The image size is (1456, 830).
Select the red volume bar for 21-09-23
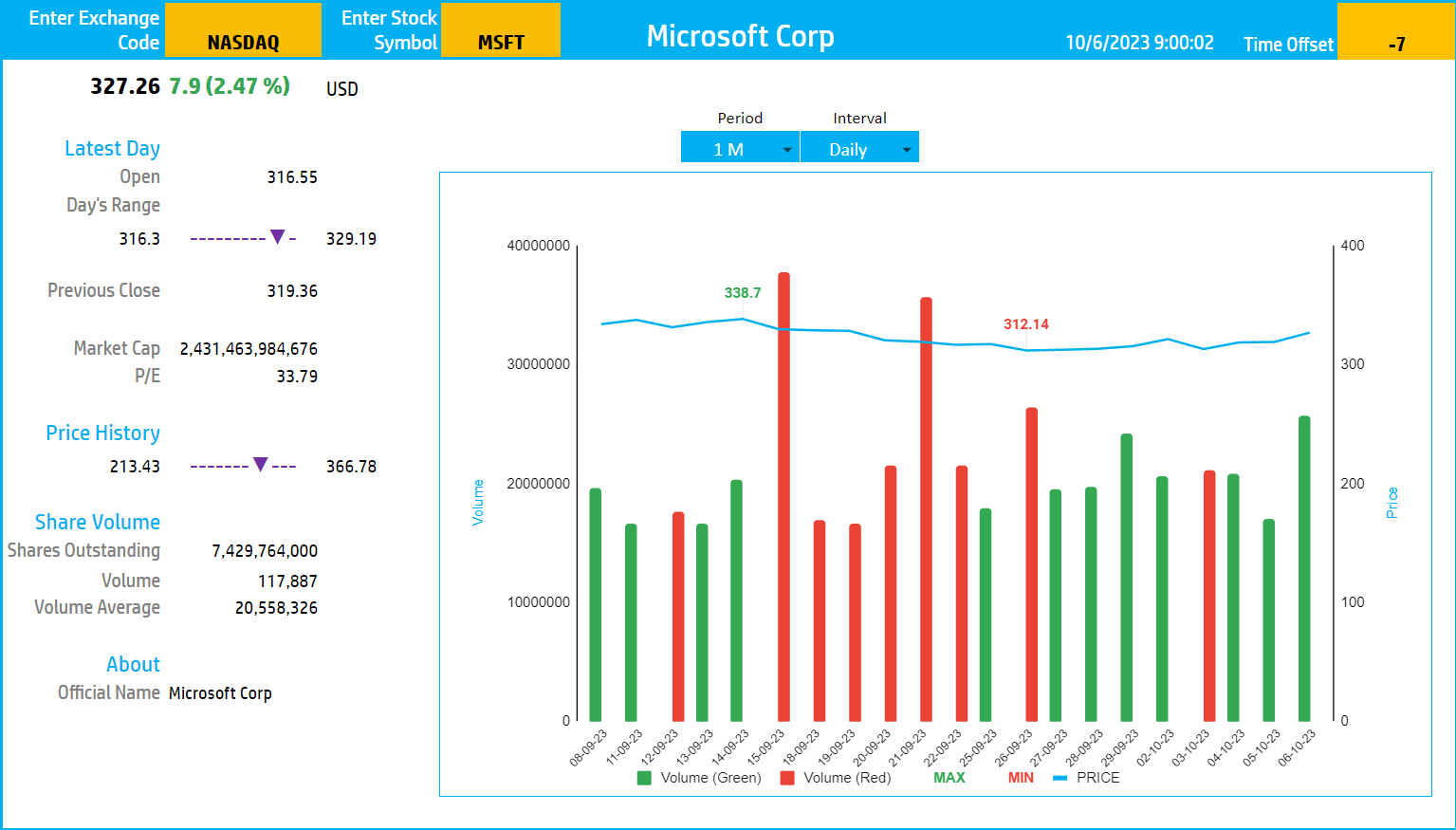[x=926, y=509]
